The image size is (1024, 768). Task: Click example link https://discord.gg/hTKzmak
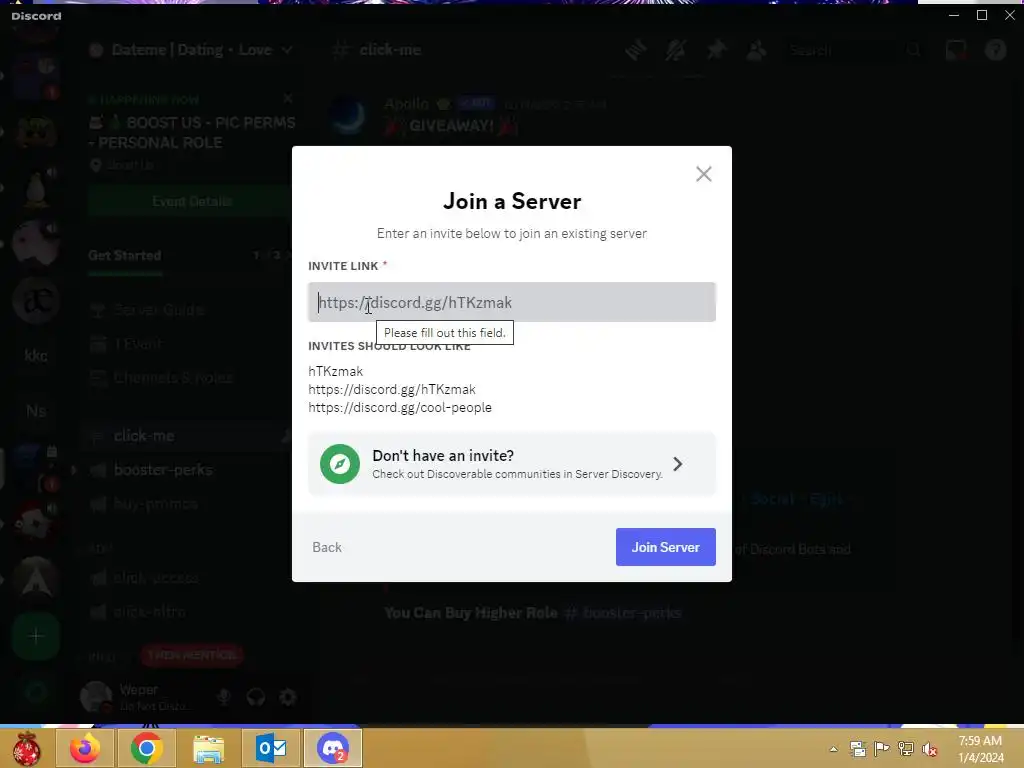(x=392, y=389)
